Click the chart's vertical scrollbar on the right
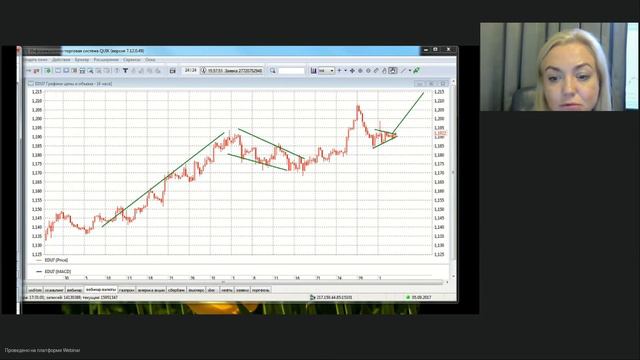Image resolution: width=640 pixels, height=360 pixels. [453, 172]
